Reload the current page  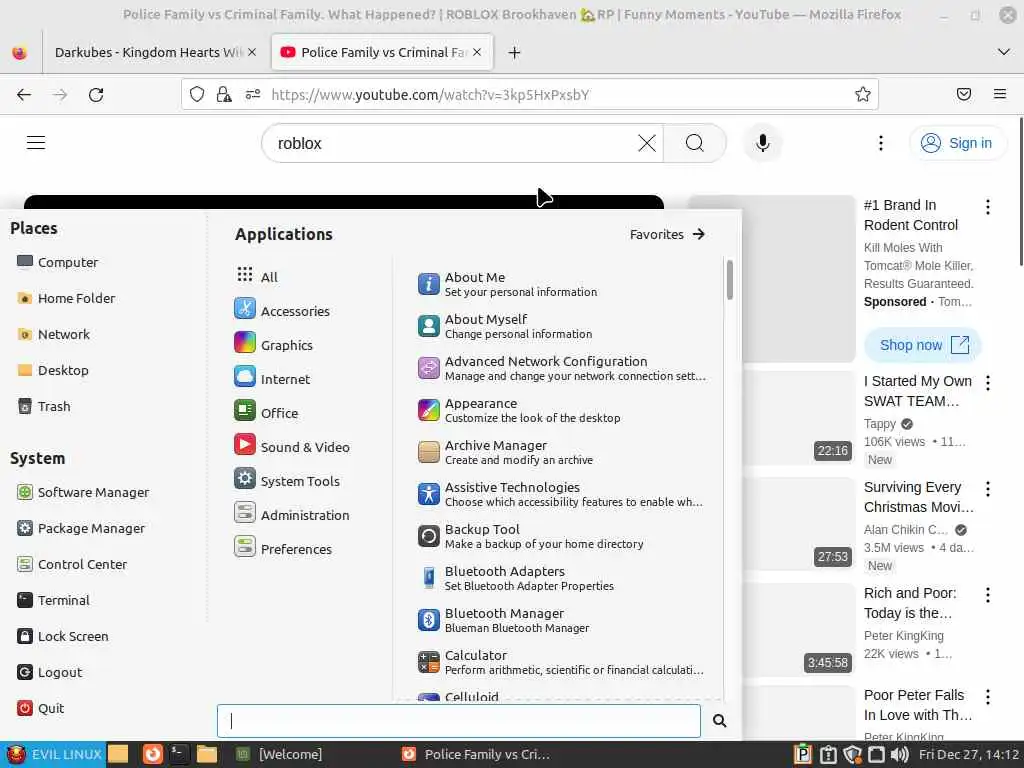tap(96, 95)
